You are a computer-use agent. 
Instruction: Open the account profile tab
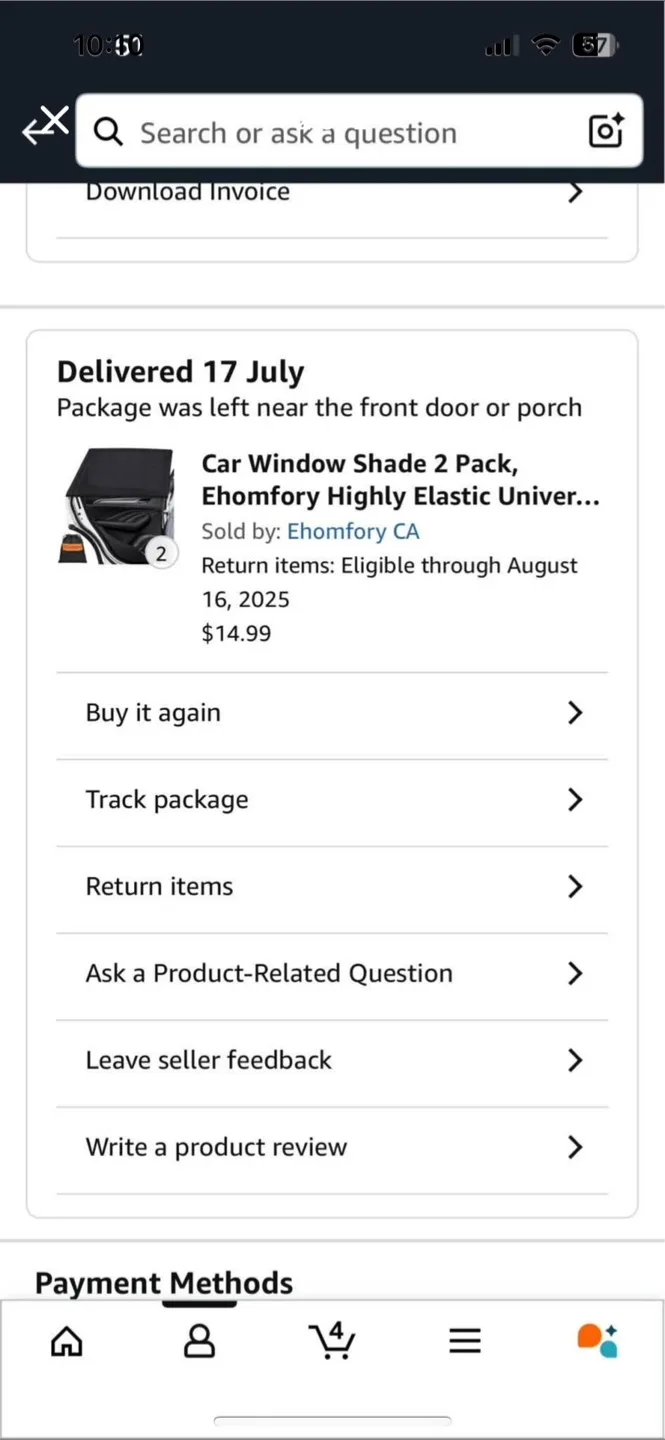(199, 1341)
